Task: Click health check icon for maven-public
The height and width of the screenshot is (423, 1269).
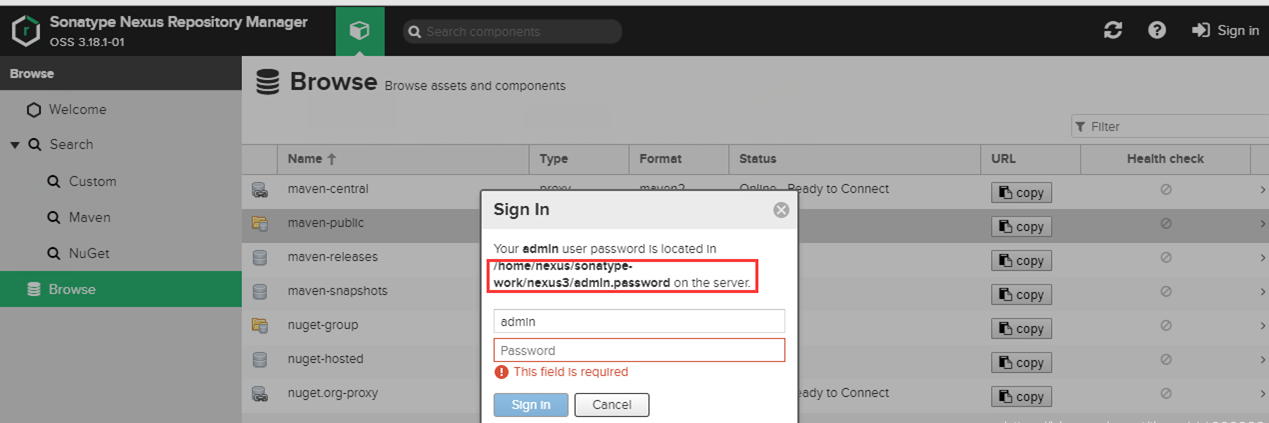Action: tap(1166, 224)
